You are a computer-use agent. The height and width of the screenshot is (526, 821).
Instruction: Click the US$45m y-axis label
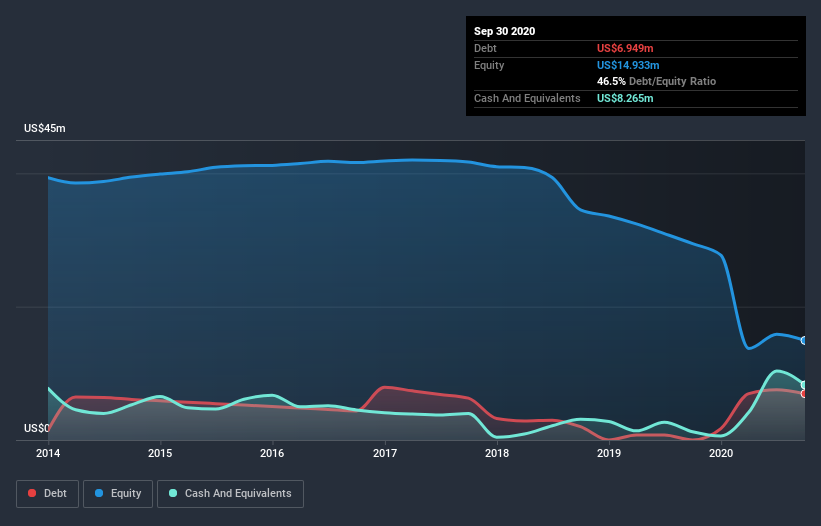coord(45,128)
